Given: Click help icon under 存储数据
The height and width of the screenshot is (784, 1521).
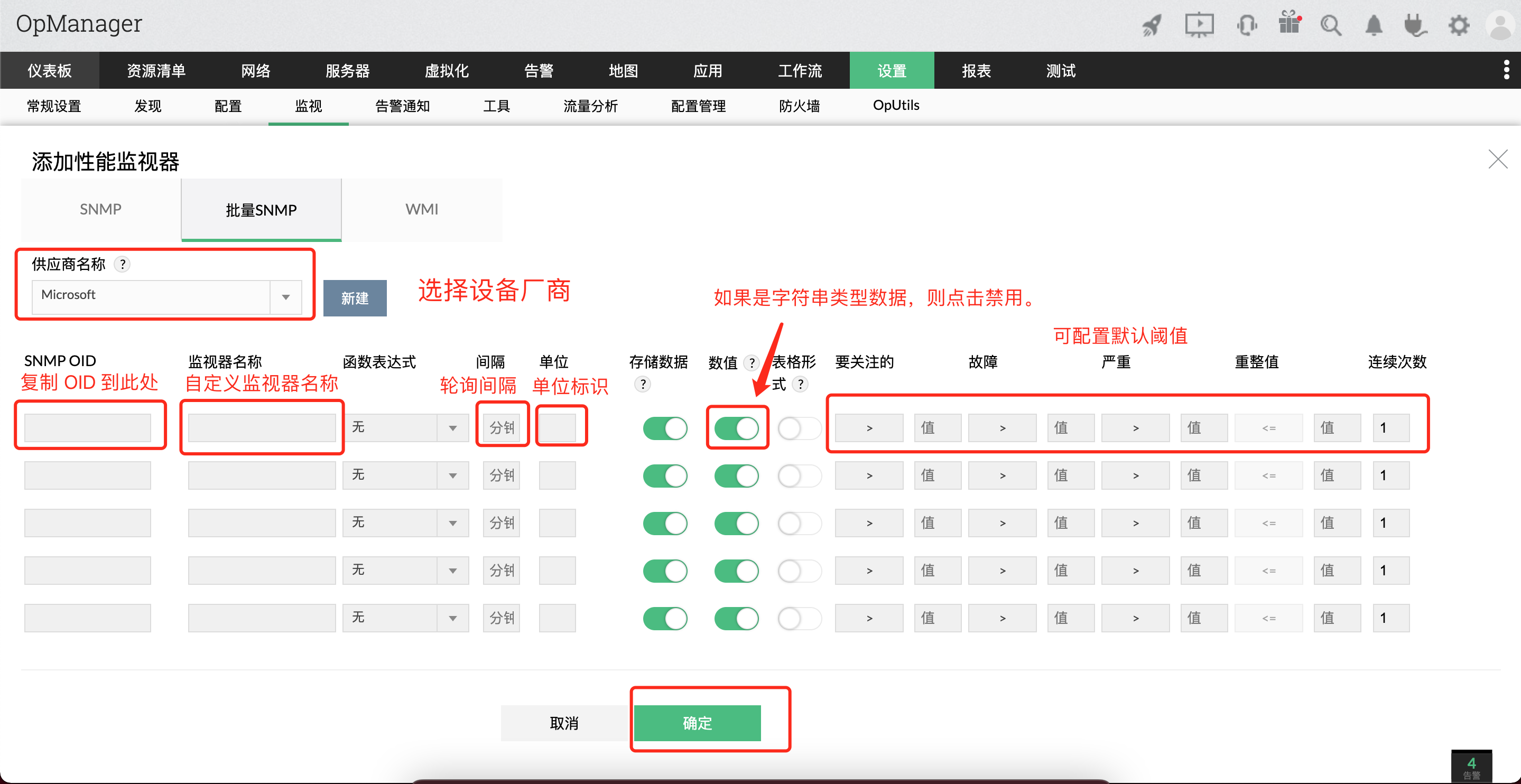Looking at the screenshot, I should coord(643,384).
